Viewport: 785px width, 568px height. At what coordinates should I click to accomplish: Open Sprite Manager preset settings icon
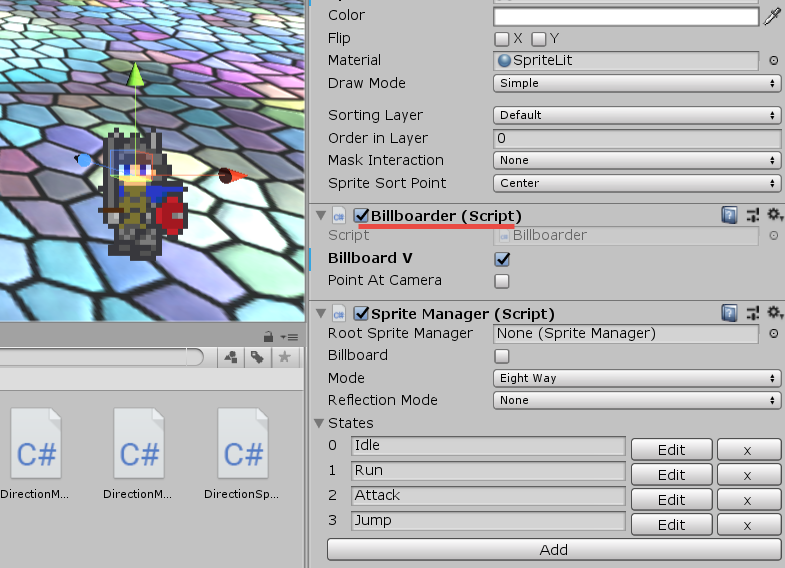[x=752, y=313]
